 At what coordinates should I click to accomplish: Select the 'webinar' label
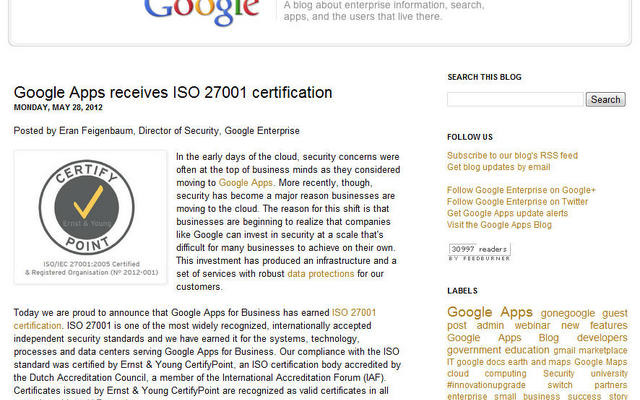532,325
